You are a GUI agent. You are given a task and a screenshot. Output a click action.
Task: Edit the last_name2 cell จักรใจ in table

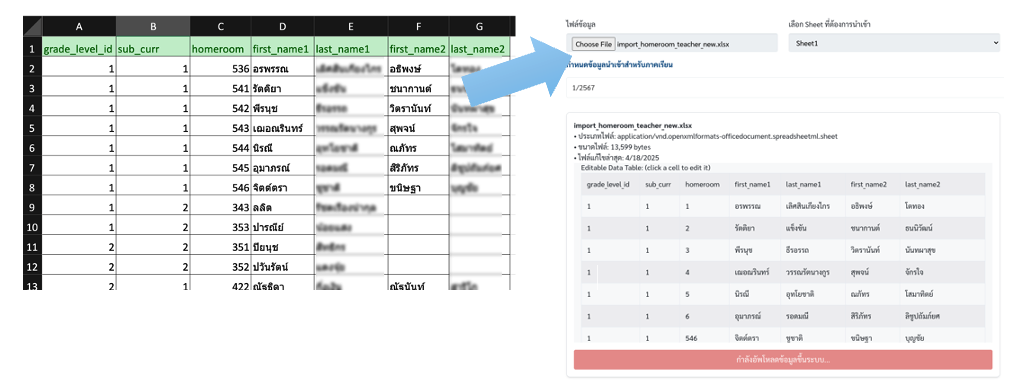(x=919, y=272)
